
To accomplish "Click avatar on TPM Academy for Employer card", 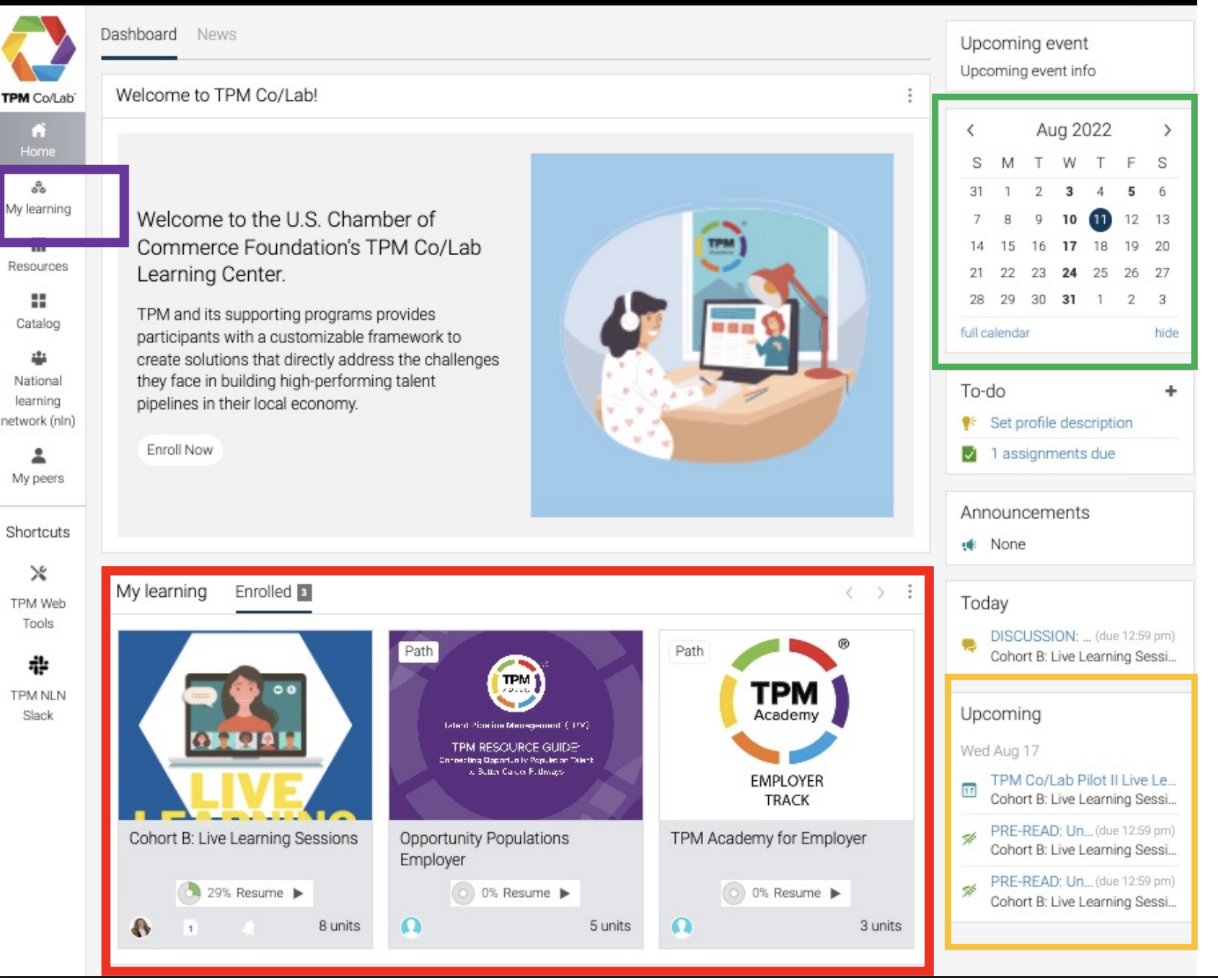I will [x=682, y=928].
